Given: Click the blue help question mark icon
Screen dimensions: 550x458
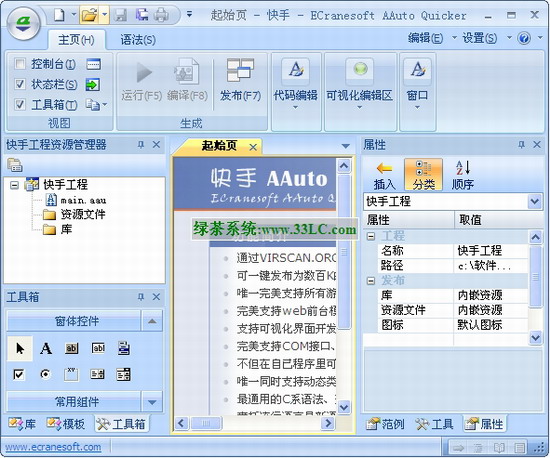Looking at the screenshot, I should click(x=524, y=38).
